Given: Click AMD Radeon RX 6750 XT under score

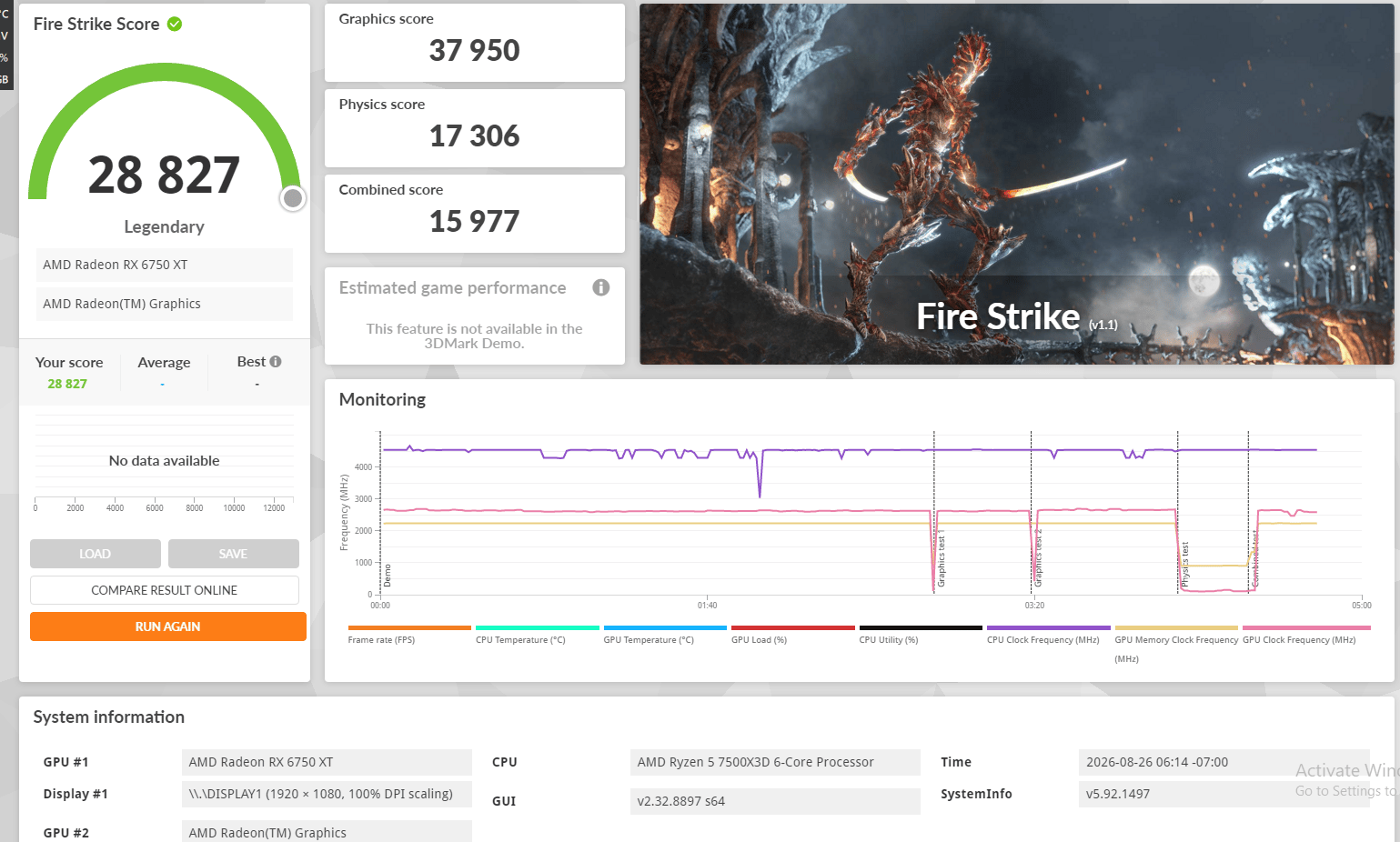Looking at the screenshot, I should 165,265.
